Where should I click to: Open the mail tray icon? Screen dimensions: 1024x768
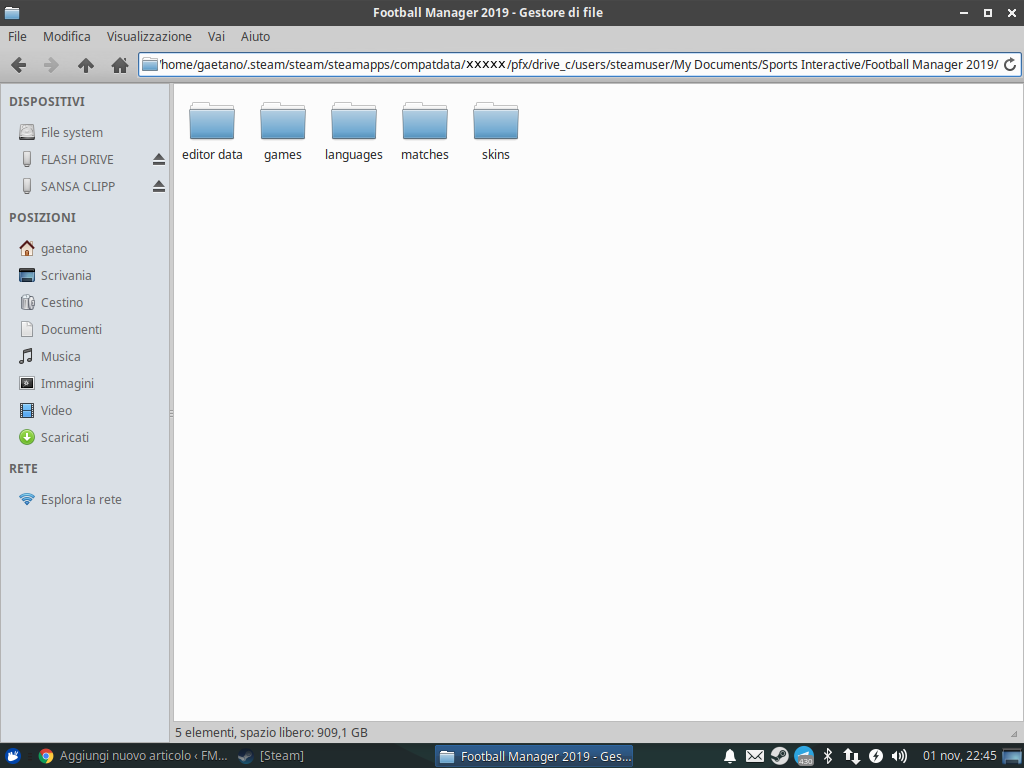[x=755, y=756]
